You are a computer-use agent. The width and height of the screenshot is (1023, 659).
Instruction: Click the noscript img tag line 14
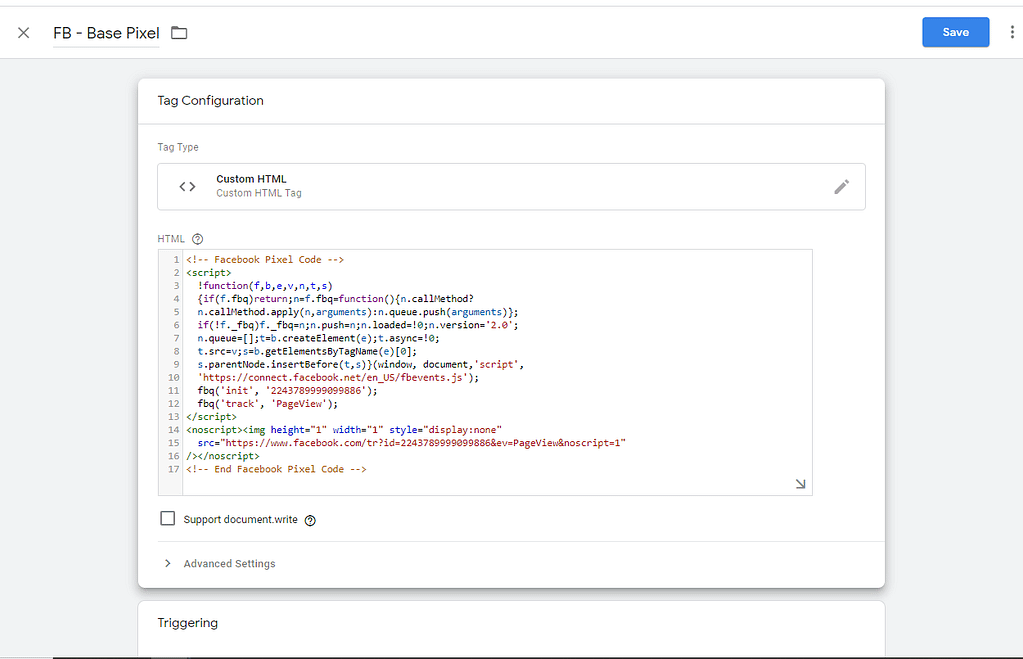coord(344,429)
